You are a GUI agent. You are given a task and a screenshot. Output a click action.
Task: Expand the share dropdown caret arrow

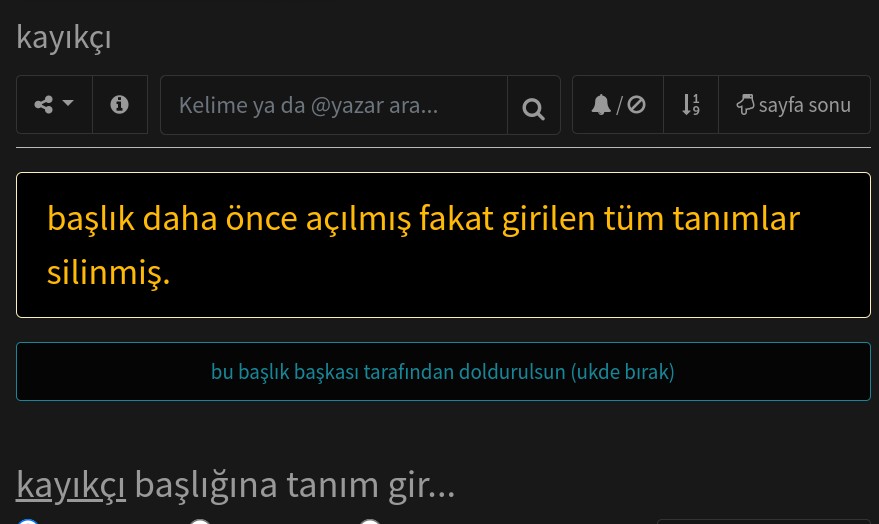[68, 103]
